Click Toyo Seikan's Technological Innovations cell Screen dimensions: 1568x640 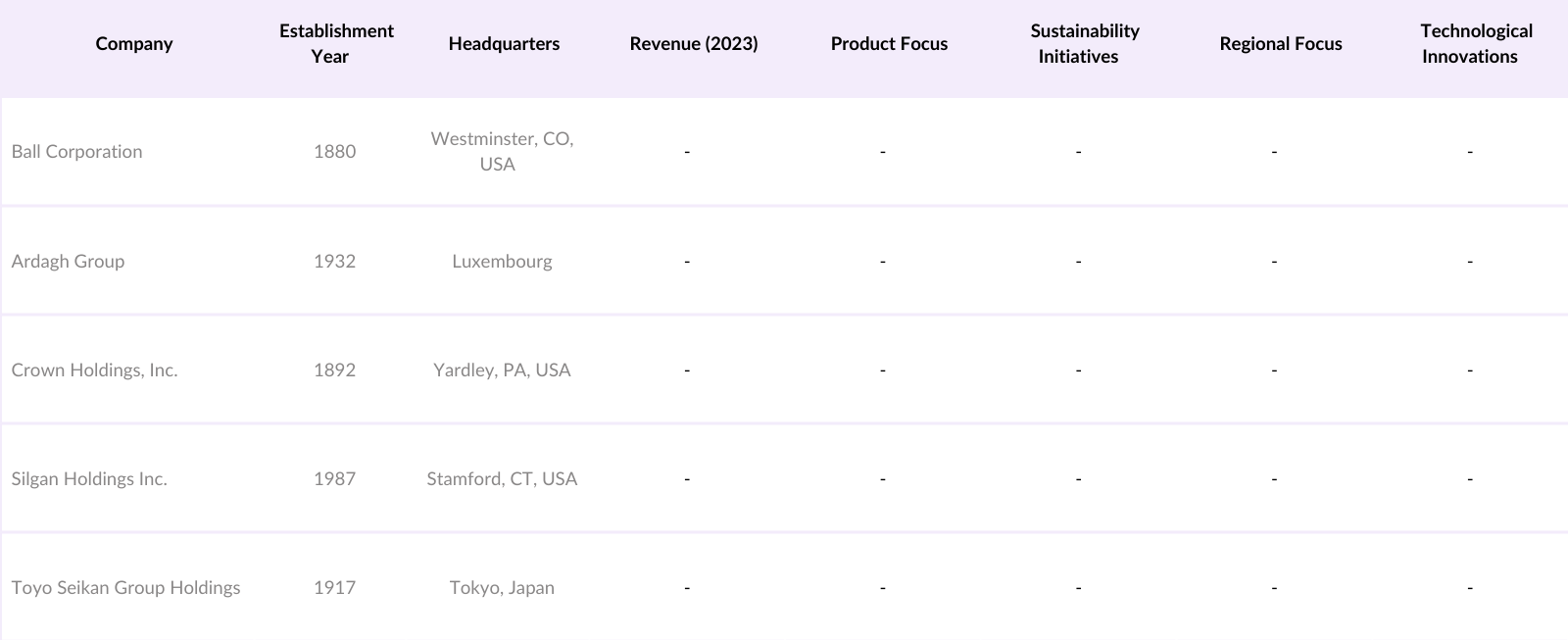(1470, 588)
